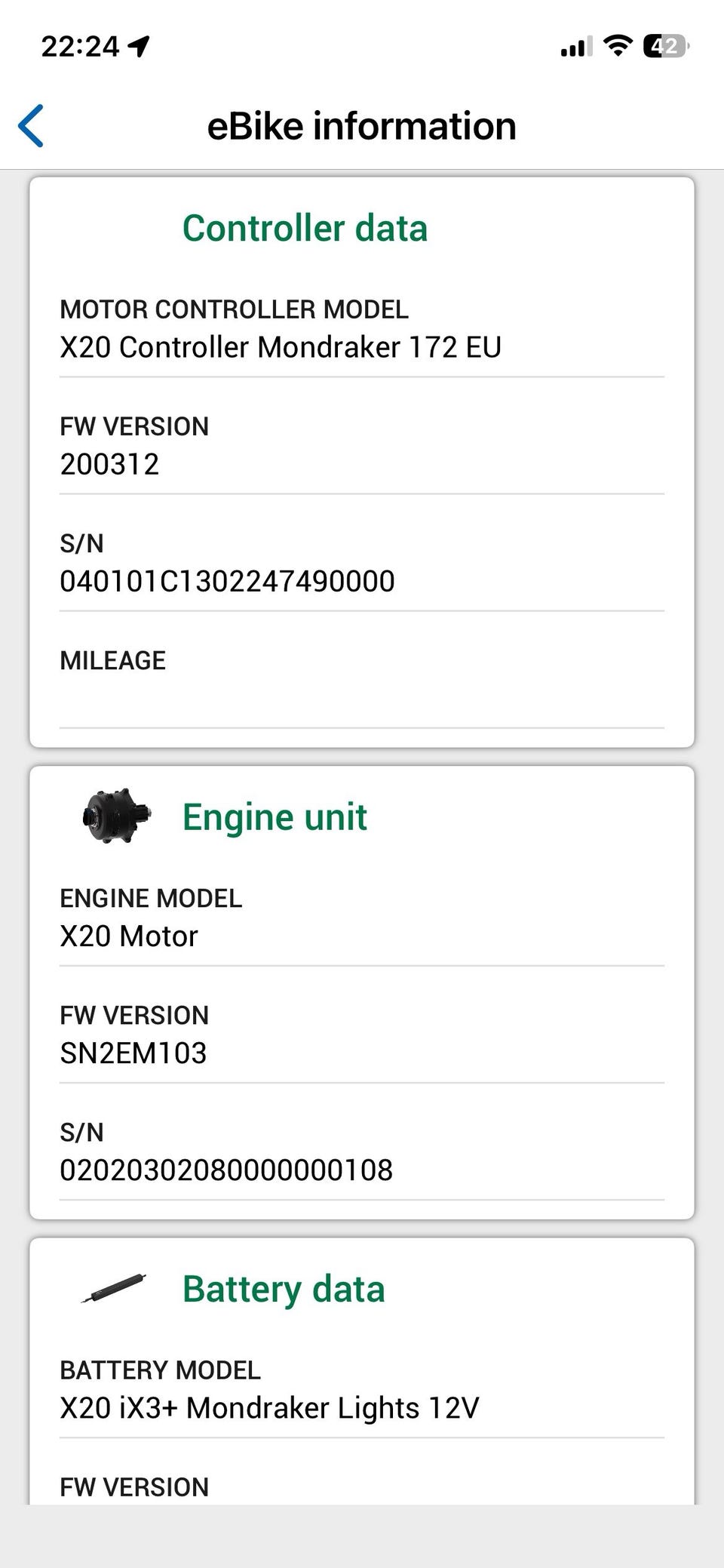The width and height of the screenshot is (724, 1568).
Task: Tap the empty Mileage field
Action: (362, 698)
